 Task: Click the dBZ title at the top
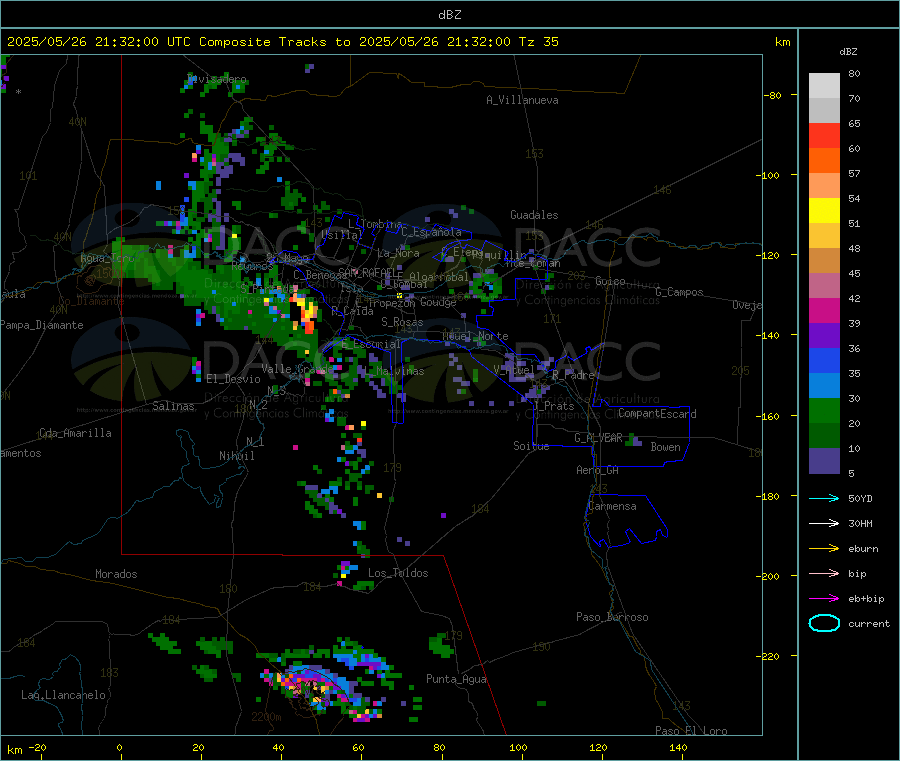click(x=449, y=15)
